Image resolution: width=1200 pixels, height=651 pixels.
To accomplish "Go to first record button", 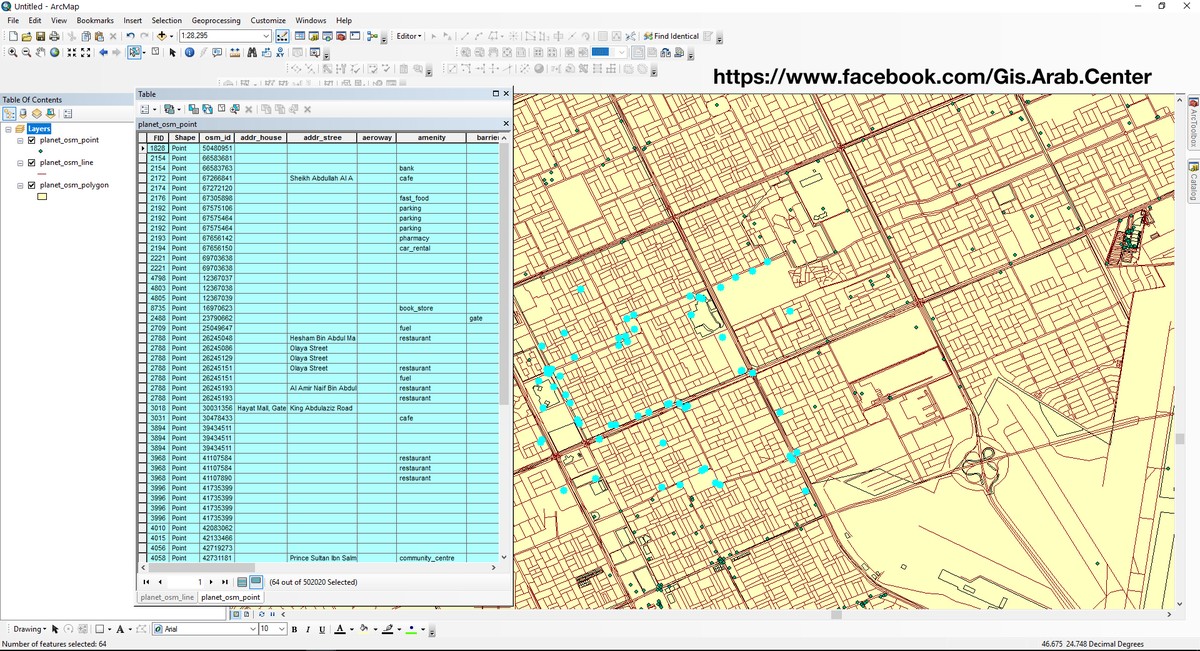I will (x=146, y=581).
